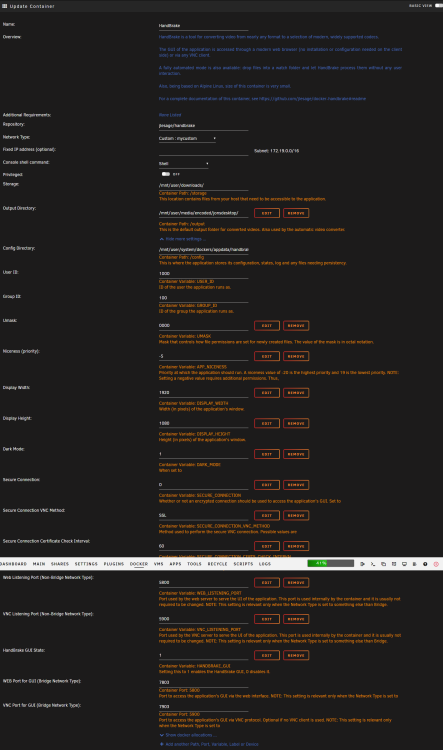Image resolution: width=443 pixels, height=750 pixels.
Task: Open the Dashboard menu
Action: (13, 564)
